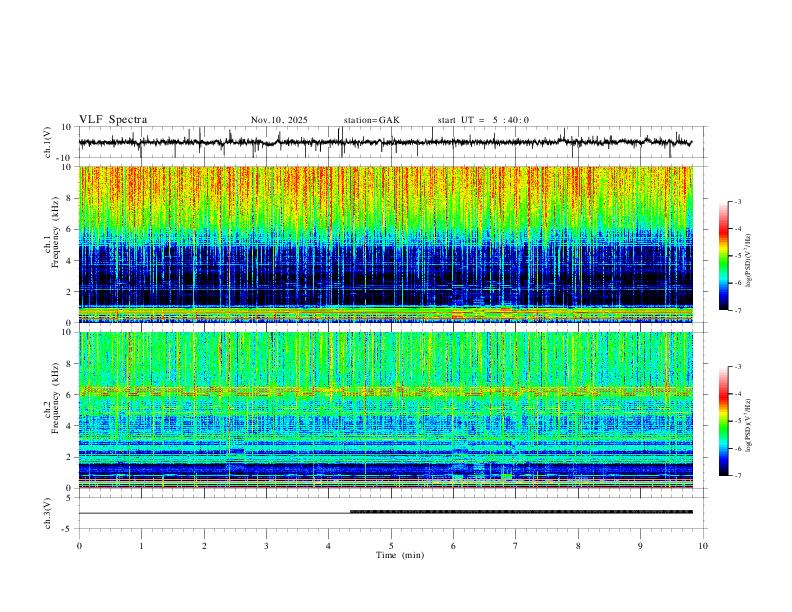792x612 pixels.
Task: Click the "-7" tick on ch.1 colorbar
Action: (x=738, y=311)
